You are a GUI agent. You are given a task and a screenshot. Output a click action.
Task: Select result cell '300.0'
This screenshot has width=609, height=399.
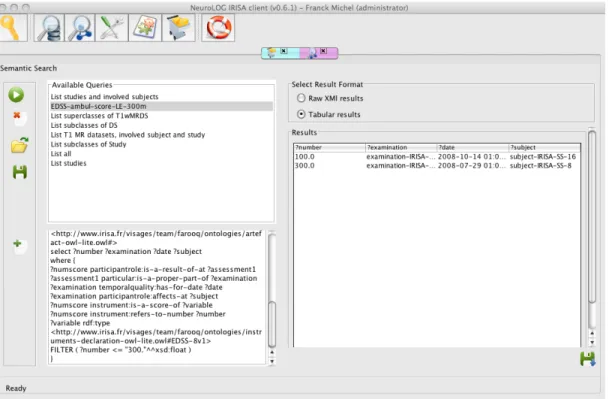coord(329,166)
